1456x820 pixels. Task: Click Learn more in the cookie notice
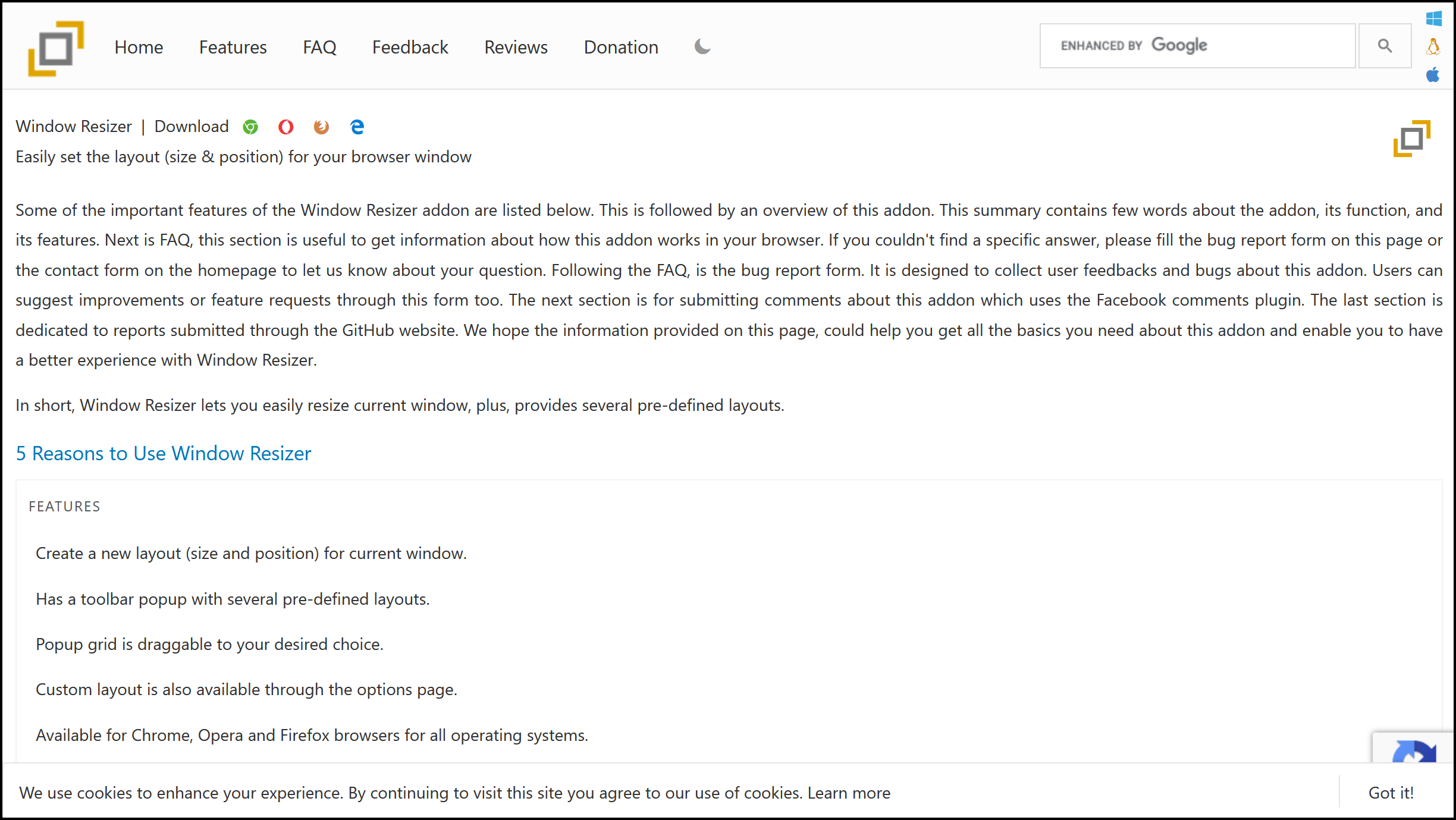849,793
